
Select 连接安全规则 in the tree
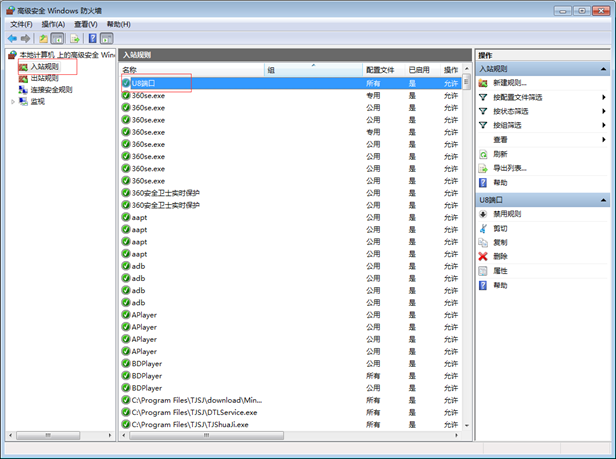click(50, 89)
